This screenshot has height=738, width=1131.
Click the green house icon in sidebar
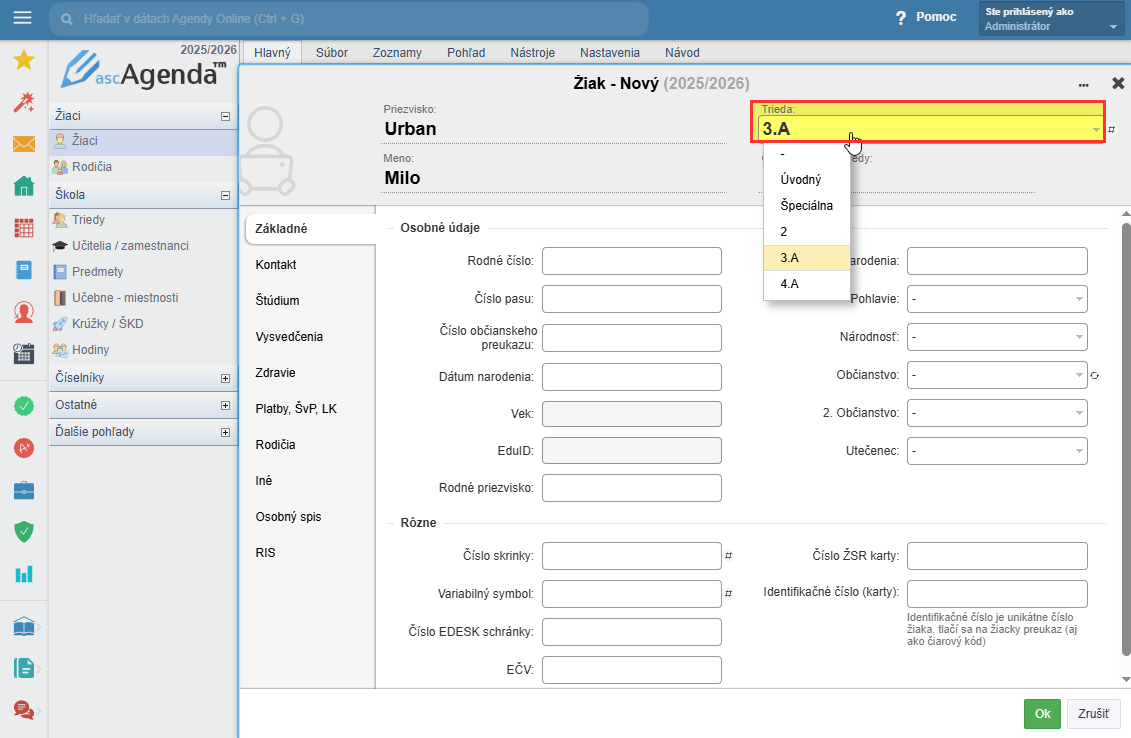tap(23, 186)
